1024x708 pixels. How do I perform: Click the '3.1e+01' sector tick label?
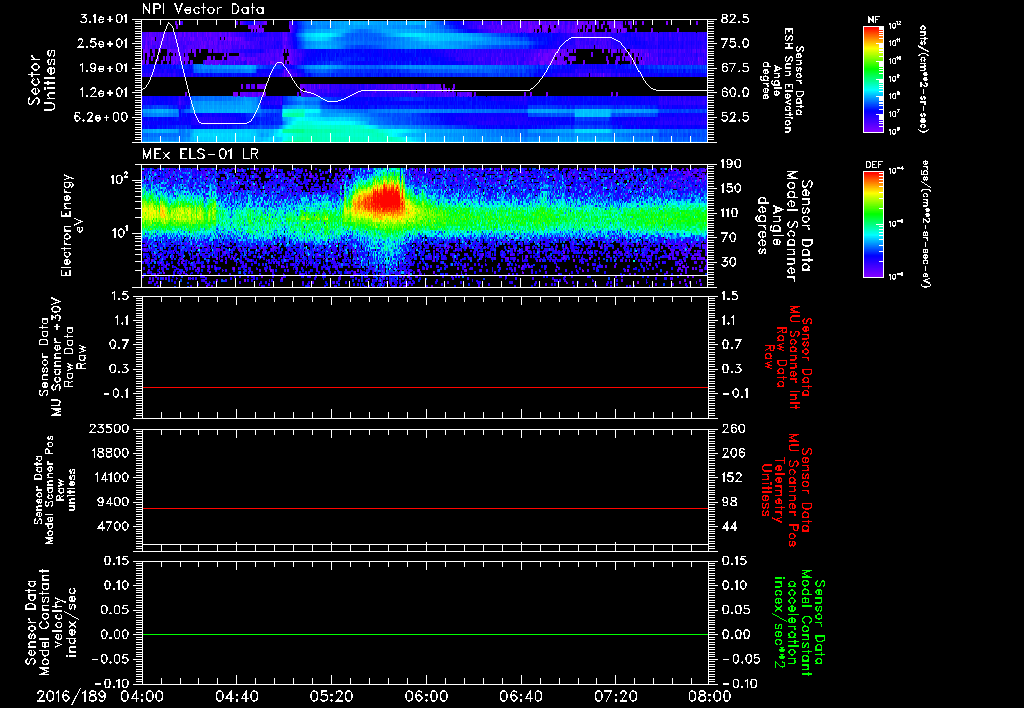point(104,18)
